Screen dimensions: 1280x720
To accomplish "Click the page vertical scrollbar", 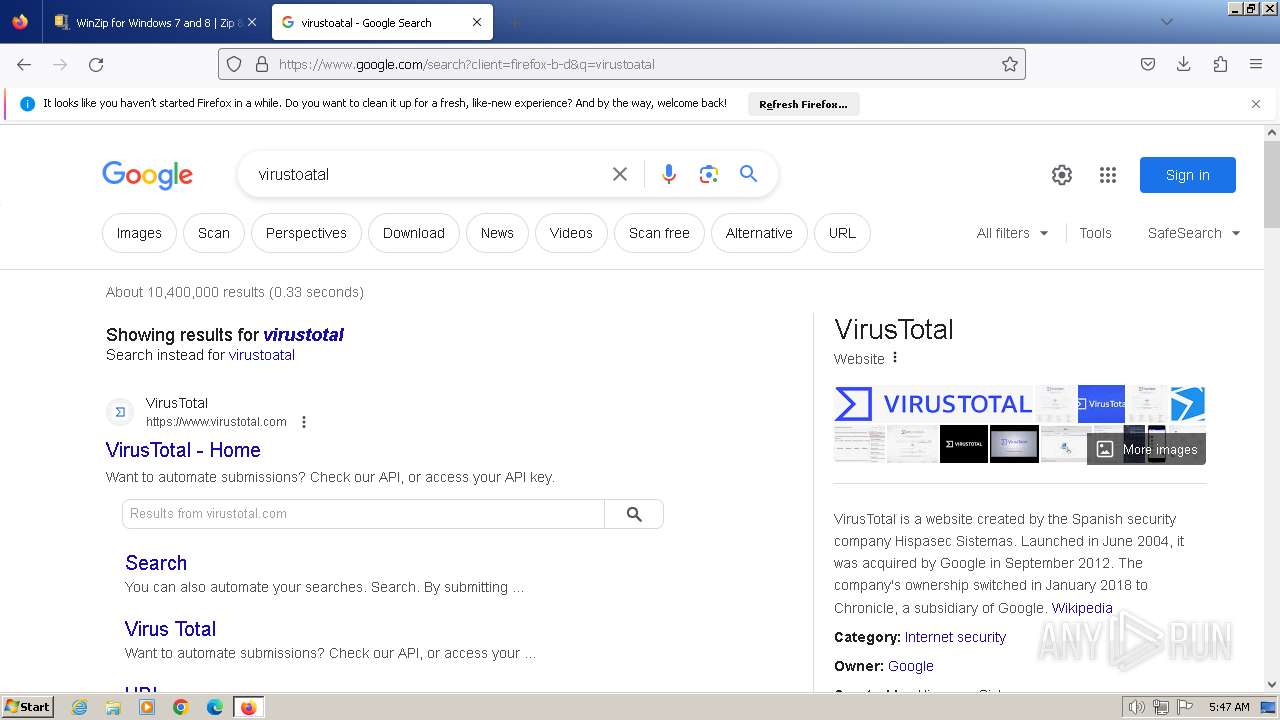I will [x=1272, y=185].
